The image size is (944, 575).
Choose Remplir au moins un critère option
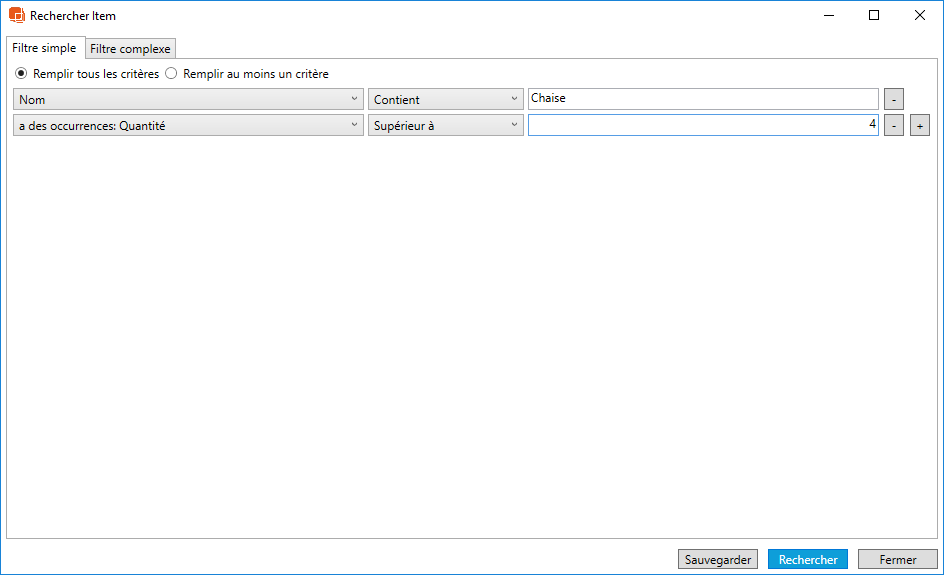pos(171,73)
